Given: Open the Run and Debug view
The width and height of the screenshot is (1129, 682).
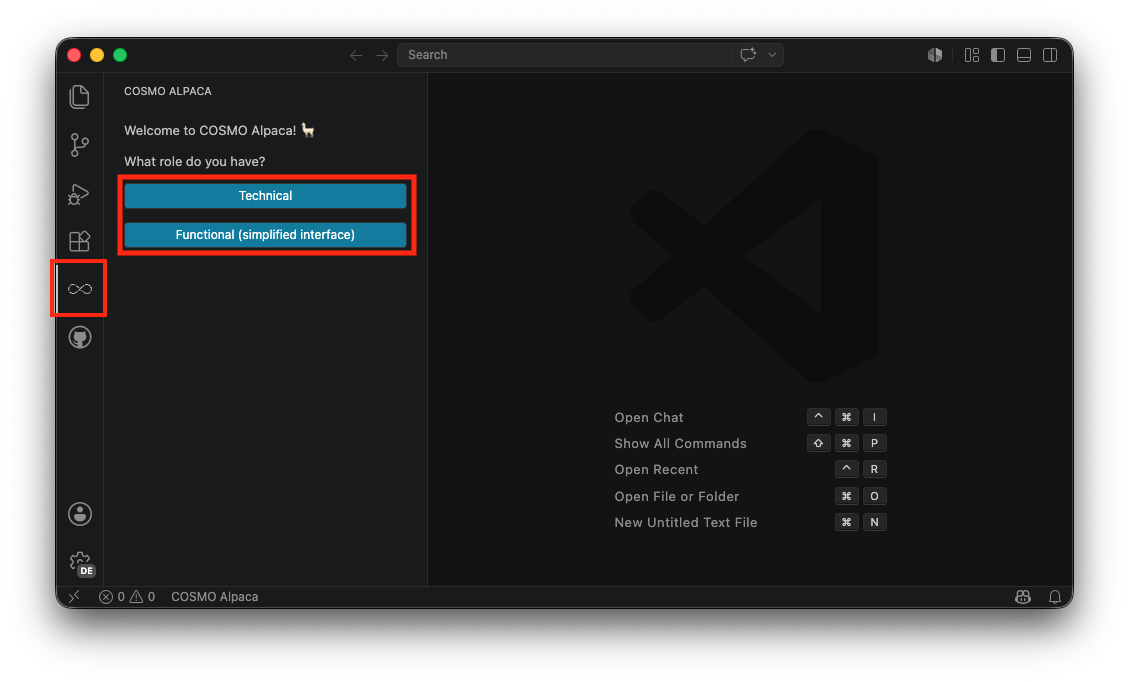Looking at the screenshot, I should (x=78, y=194).
